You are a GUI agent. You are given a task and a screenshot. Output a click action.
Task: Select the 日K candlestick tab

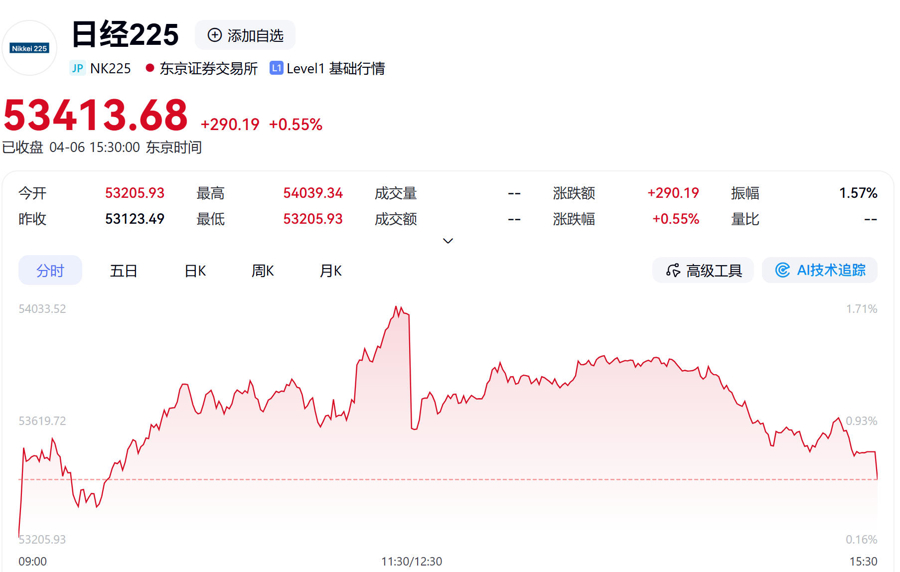pyautogui.click(x=195, y=270)
